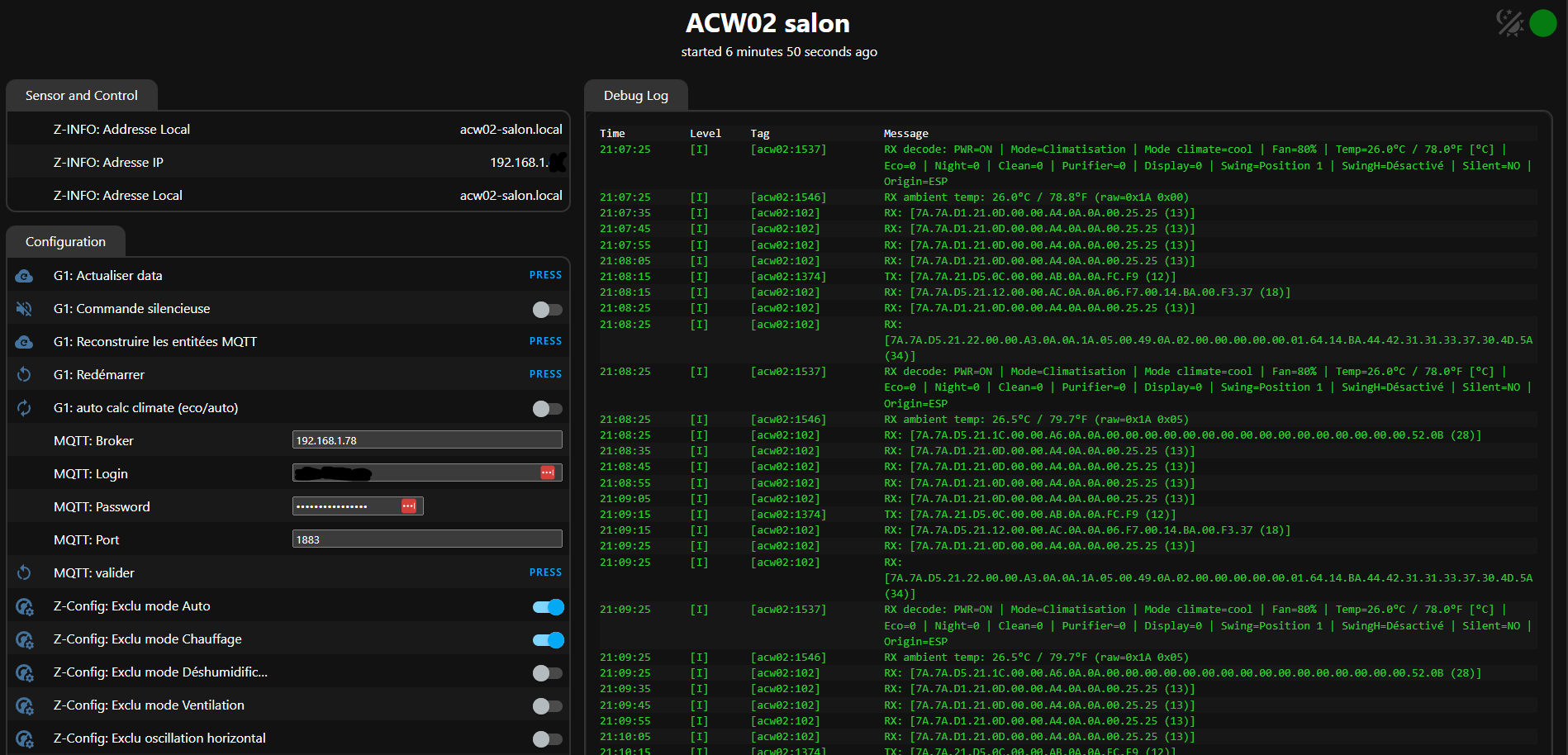Click PRESS next to MQTT: valider
Image resolution: width=1568 pixels, height=755 pixels.
[x=545, y=572]
